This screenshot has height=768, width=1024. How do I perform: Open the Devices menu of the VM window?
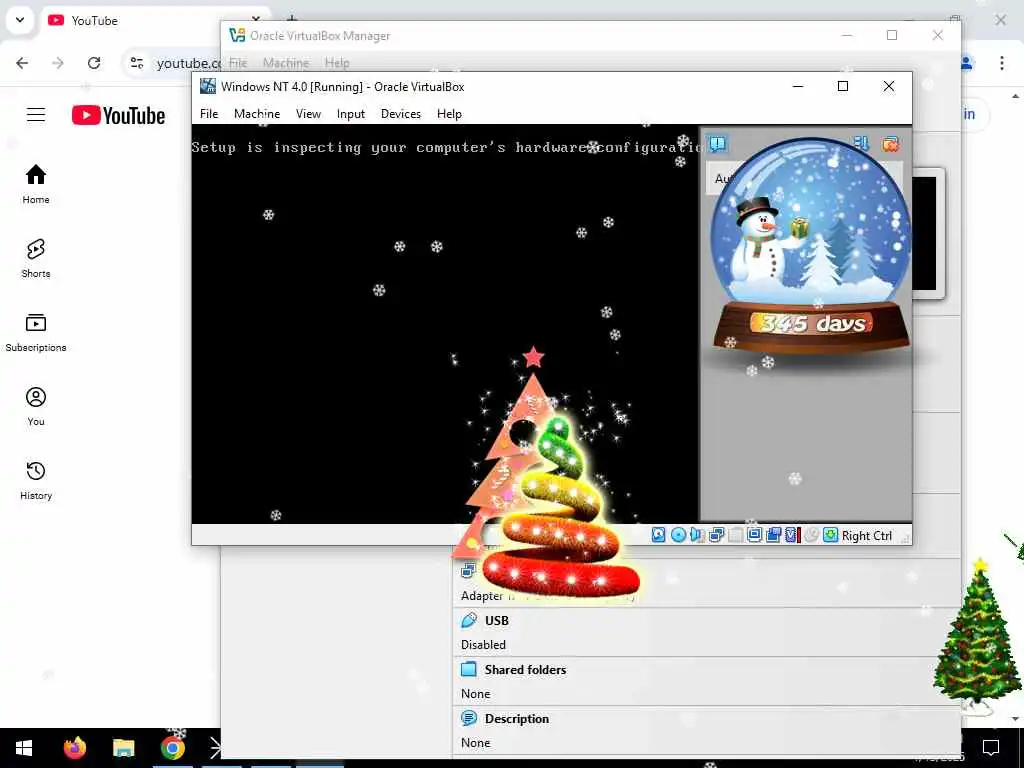401,114
